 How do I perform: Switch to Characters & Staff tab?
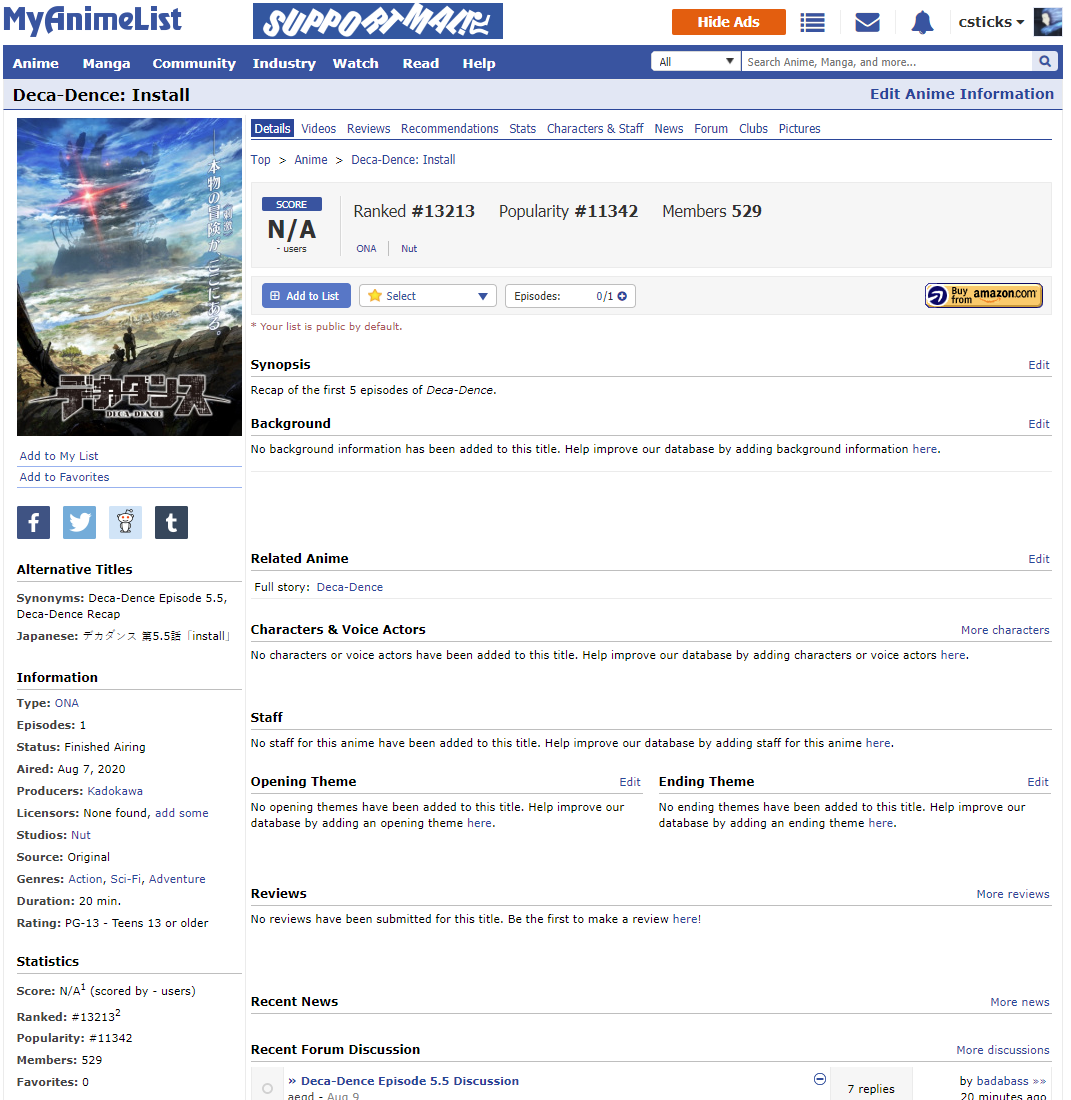[595, 128]
